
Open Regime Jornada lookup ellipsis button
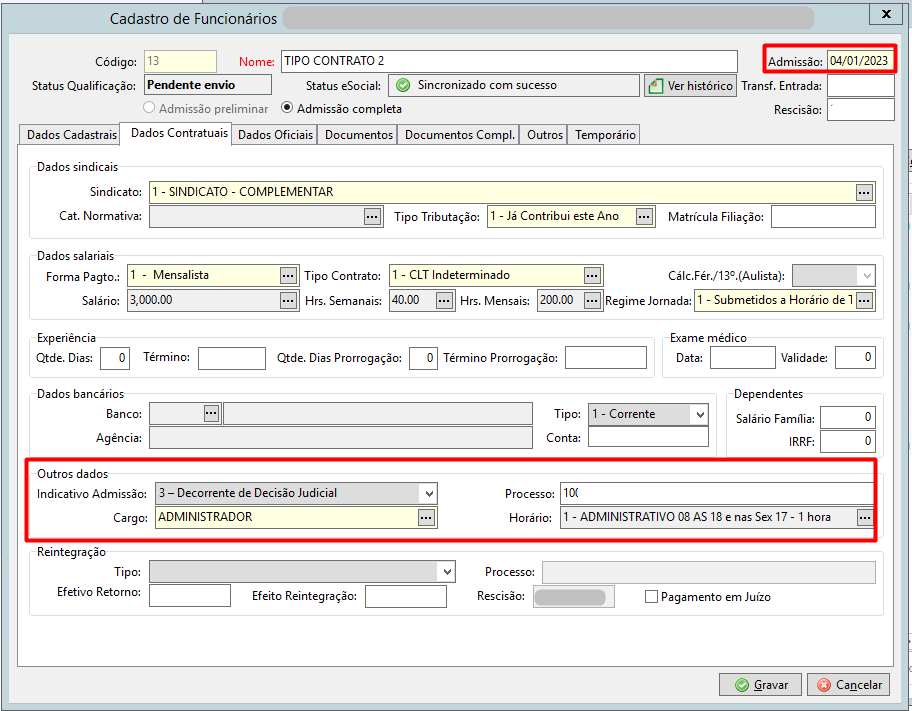pyautogui.click(x=864, y=301)
